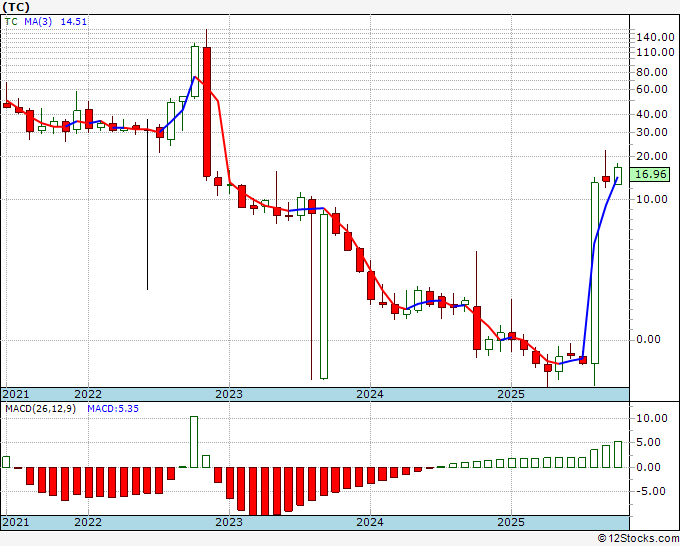Click the 60.00 price axis label

pos(652,89)
